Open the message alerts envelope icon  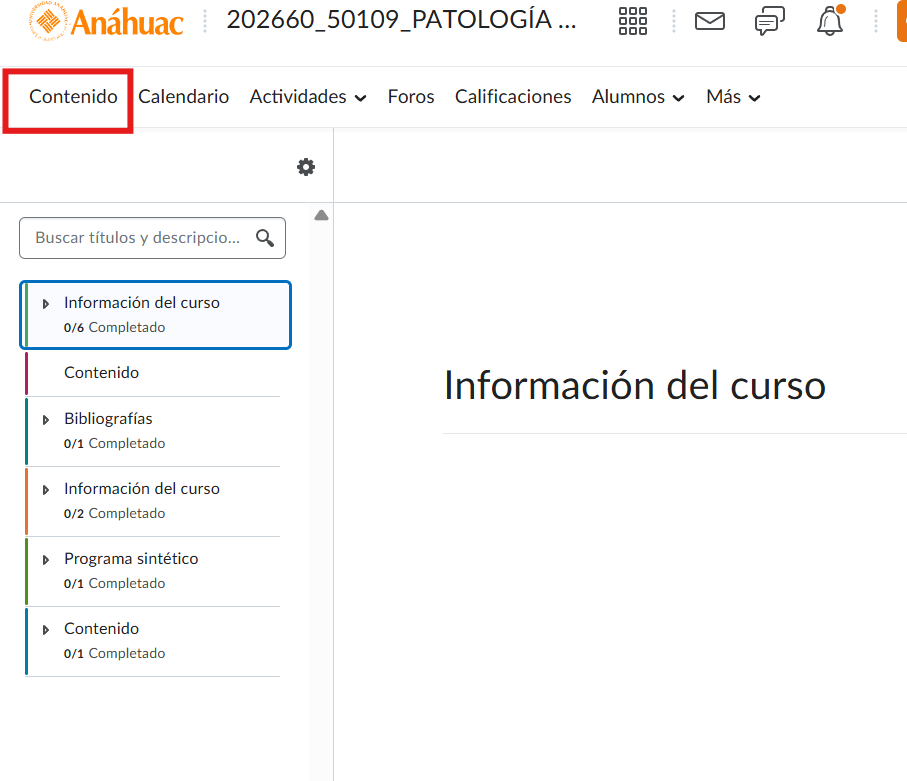pyautogui.click(x=710, y=21)
